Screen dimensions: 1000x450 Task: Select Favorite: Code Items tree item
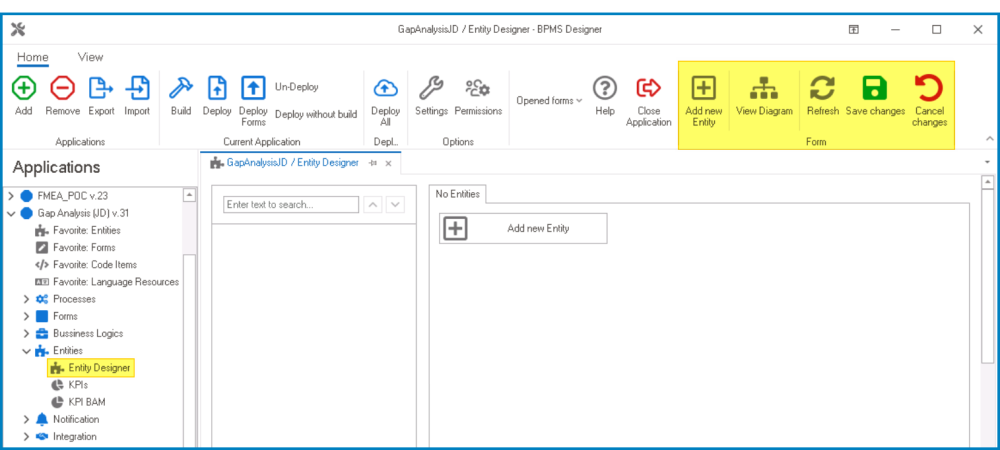pyautogui.click(x=85, y=265)
